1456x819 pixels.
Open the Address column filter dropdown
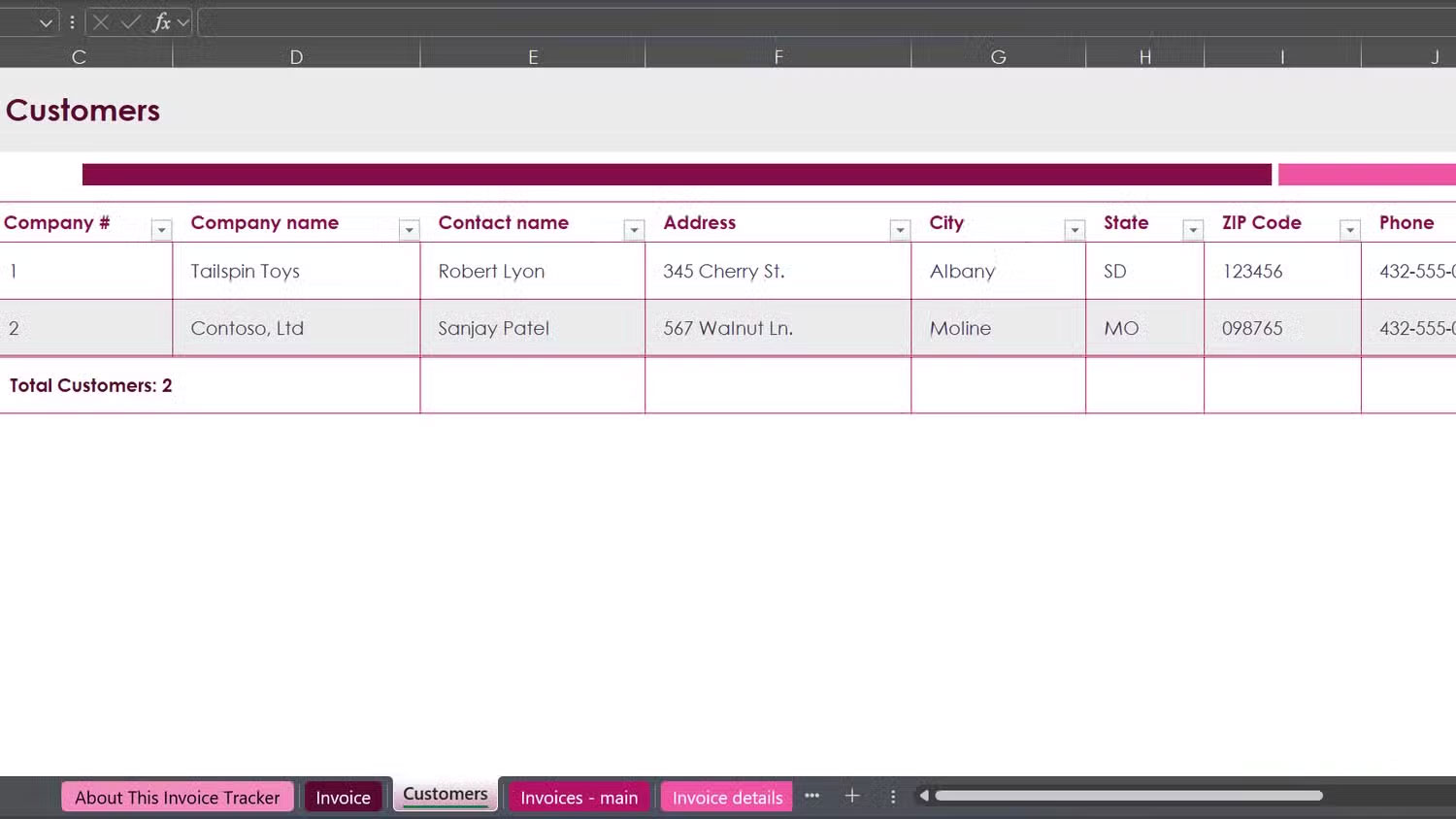pyautogui.click(x=900, y=230)
